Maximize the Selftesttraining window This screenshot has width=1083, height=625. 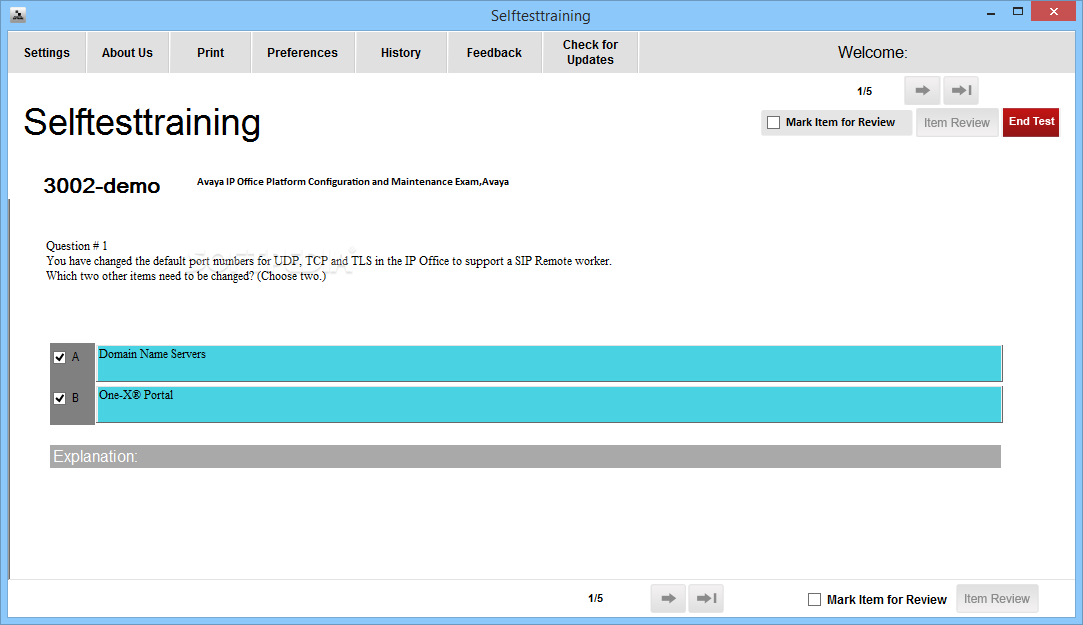pyautogui.click(x=1017, y=12)
